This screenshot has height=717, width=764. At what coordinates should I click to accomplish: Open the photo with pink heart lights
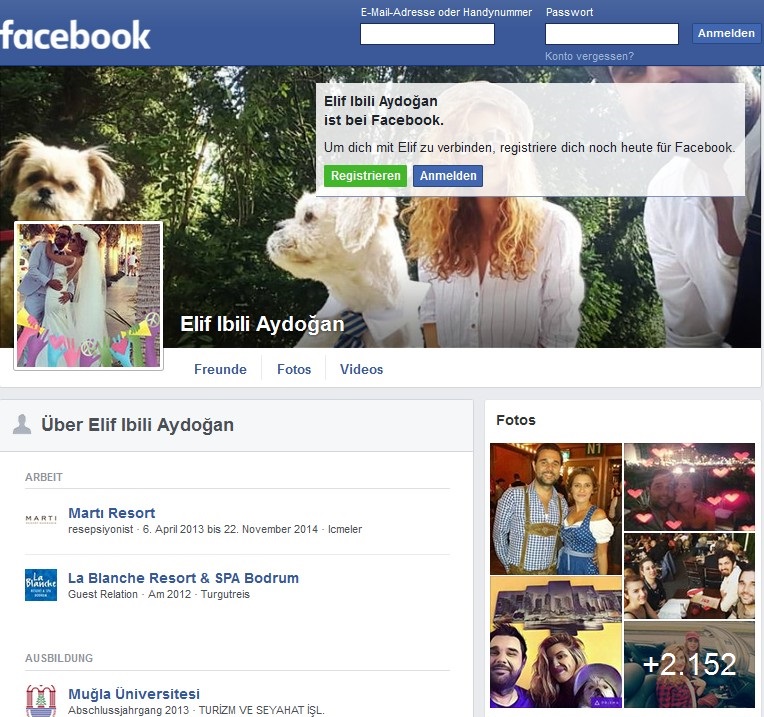pyautogui.click(x=689, y=487)
